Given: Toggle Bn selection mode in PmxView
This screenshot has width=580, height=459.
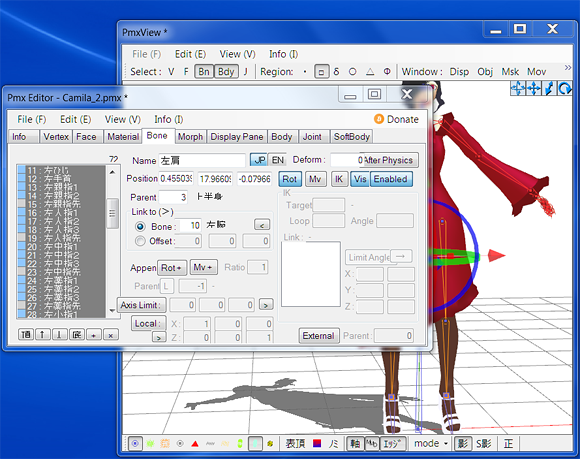Looking at the screenshot, I should coord(204,71).
